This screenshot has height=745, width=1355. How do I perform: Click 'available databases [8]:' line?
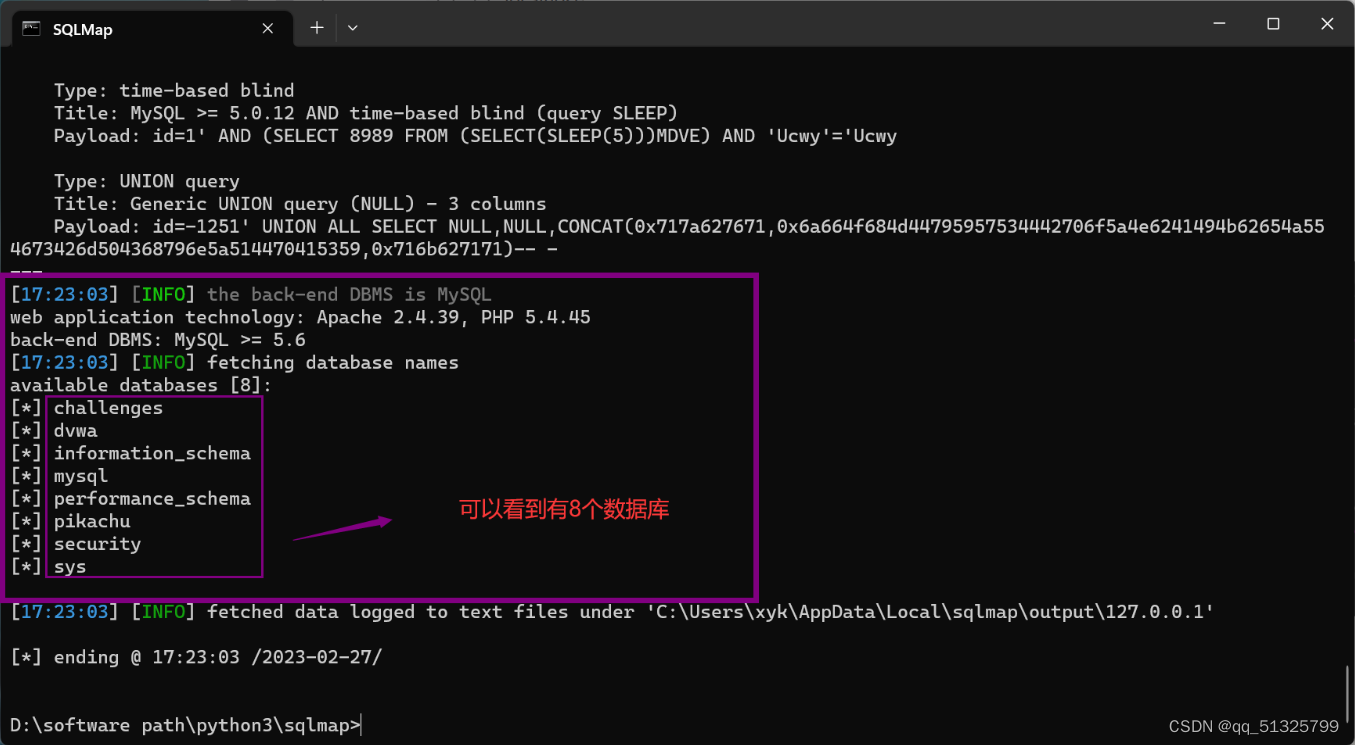141,385
